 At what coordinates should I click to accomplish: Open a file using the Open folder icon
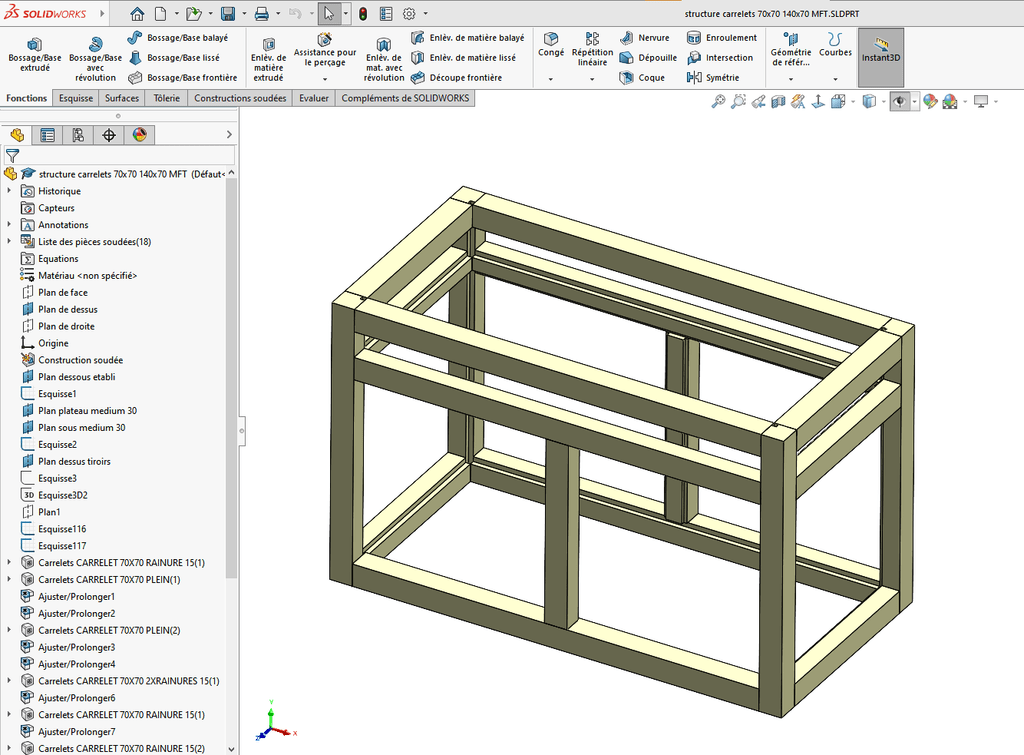[193, 14]
